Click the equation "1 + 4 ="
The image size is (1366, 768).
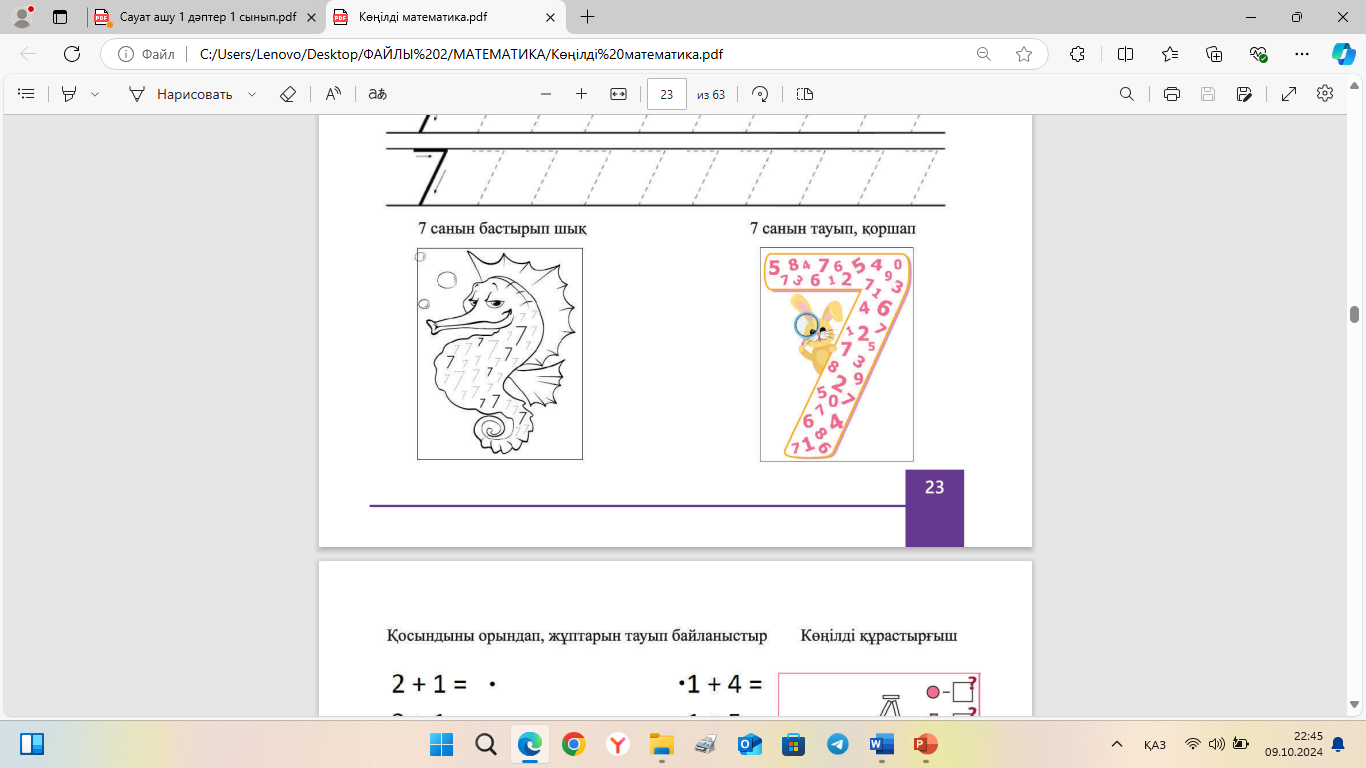click(x=724, y=685)
